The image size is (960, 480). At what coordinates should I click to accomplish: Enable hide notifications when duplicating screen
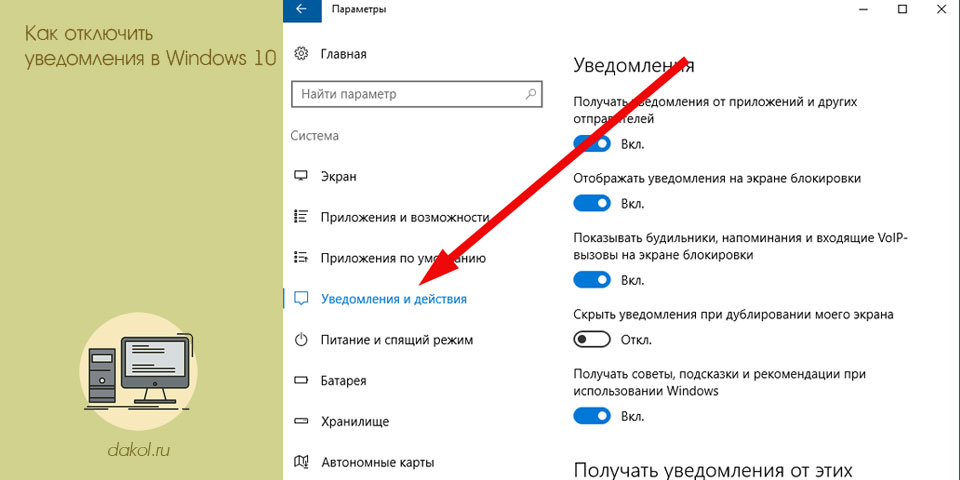click(592, 339)
